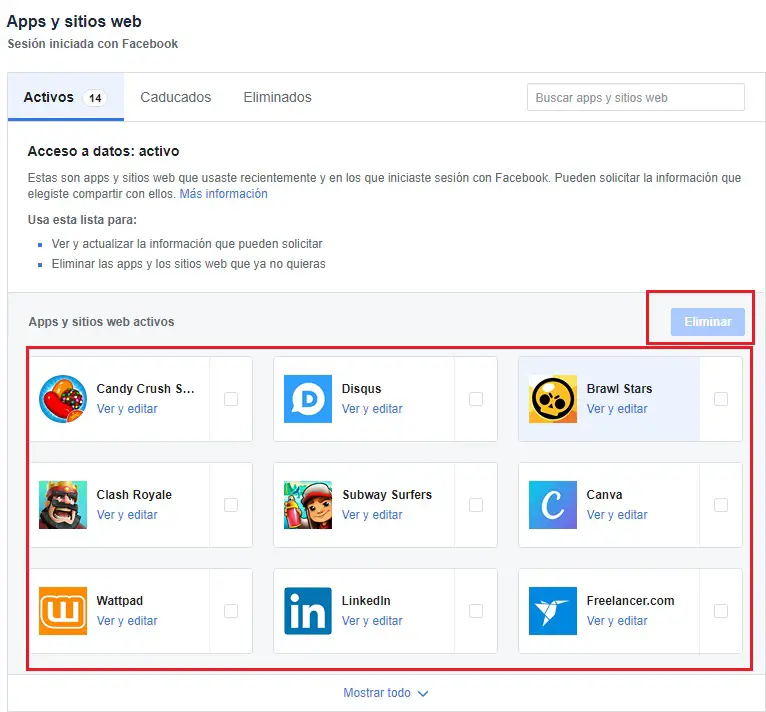Tick the Candy Crush checkbox
Image resolution: width=766 pixels, height=712 pixels.
[231, 399]
